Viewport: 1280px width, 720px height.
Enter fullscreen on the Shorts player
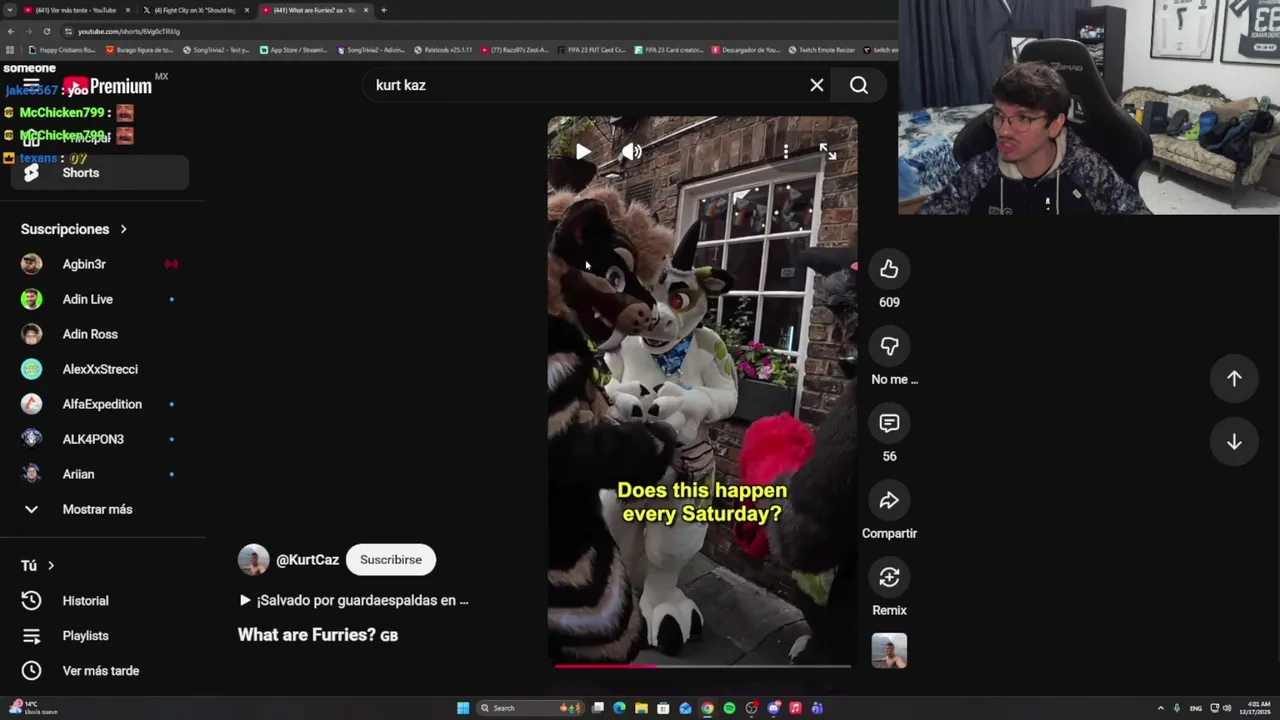tap(828, 152)
